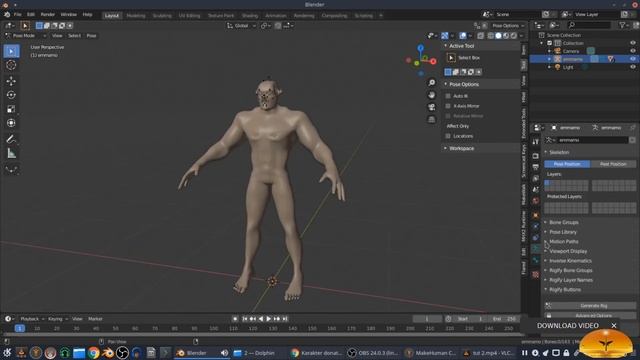Open the Window menu
The width and height of the screenshot is (640, 360).
pyautogui.click(x=69, y=15)
